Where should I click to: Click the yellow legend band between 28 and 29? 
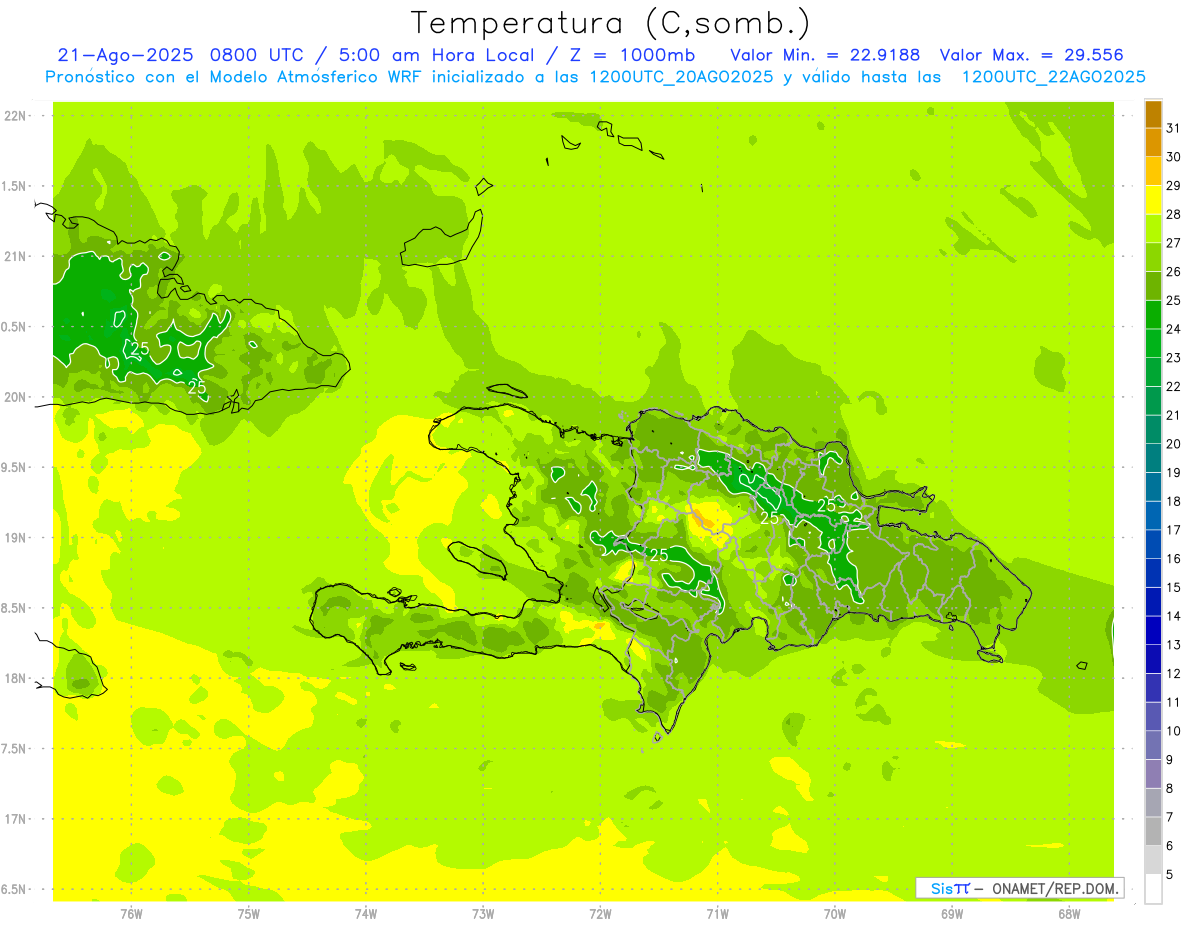pyautogui.click(x=1153, y=200)
